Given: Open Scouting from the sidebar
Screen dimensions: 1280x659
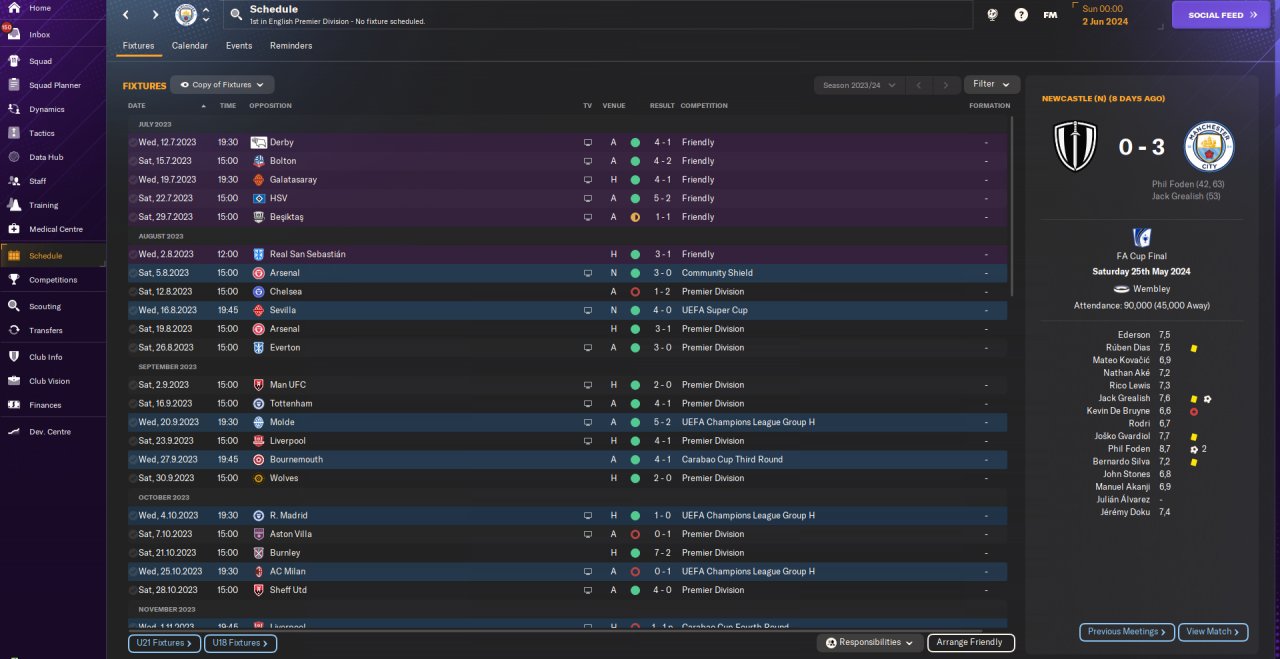Looking at the screenshot, I should [x=45, y=306].
